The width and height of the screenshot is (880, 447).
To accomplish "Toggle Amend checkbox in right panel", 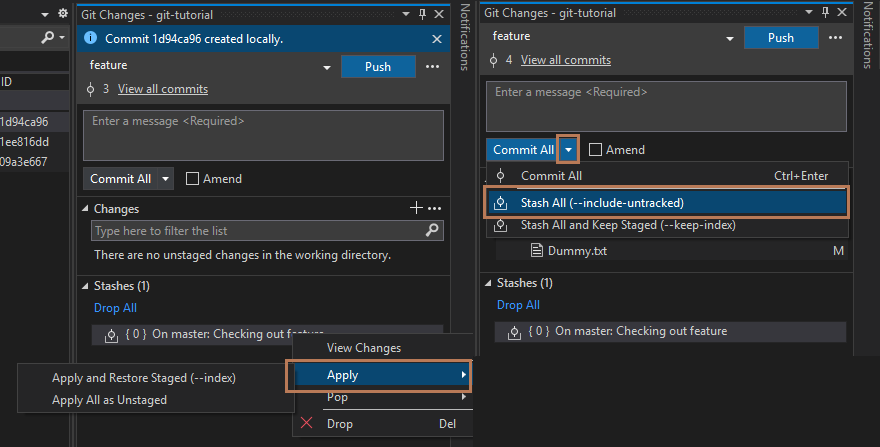I will [x=595, y=149].
